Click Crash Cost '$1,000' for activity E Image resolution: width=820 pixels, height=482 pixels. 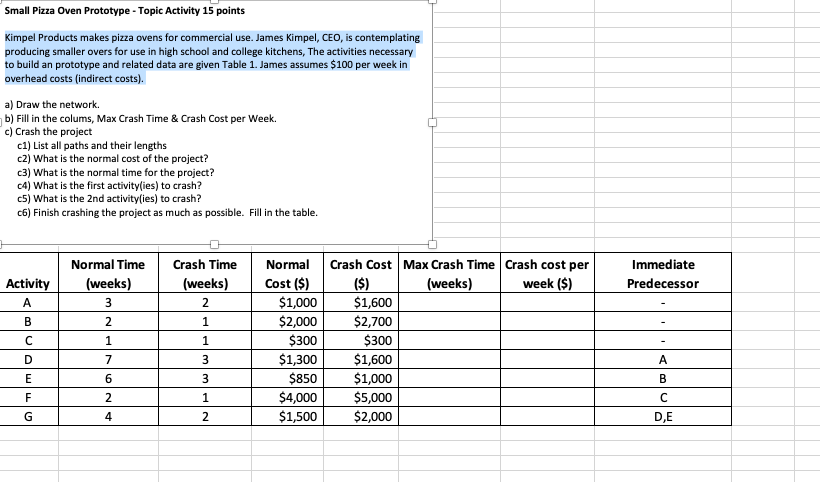coord(361,378)
